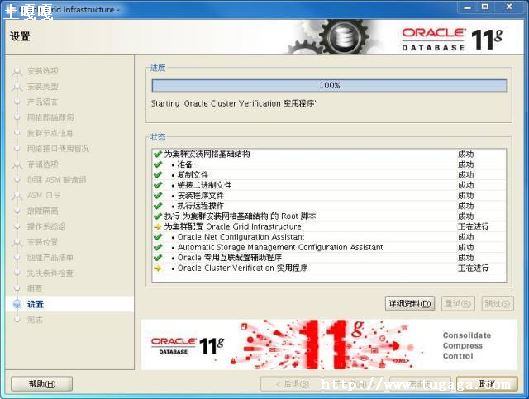Click the active 设置 step bullet in sidebar
529x399 pixels.
[17, 304]
